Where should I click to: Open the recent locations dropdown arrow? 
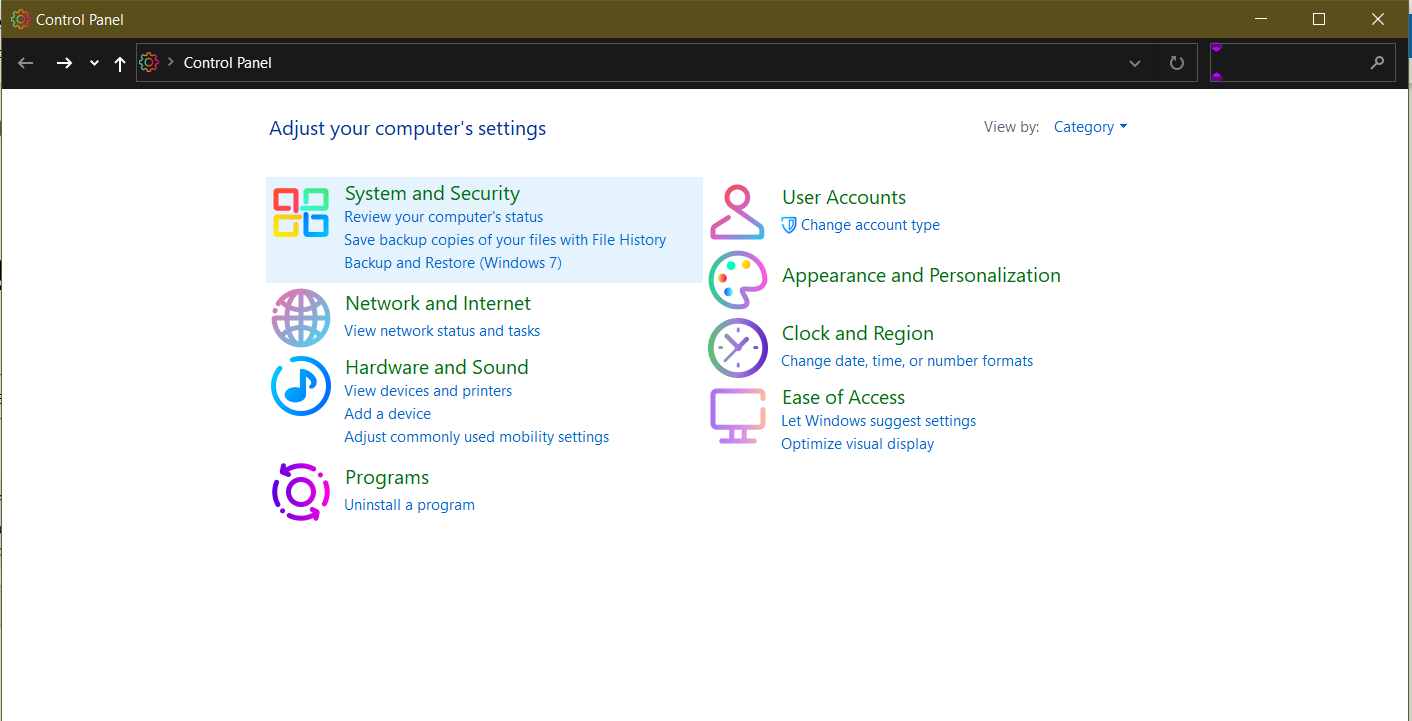(x=94, y=63)
